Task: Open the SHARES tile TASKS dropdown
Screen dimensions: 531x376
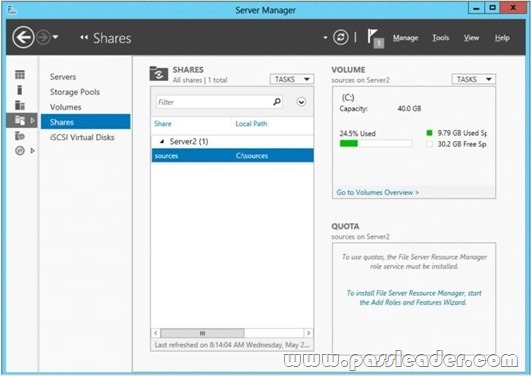Action: tap(292, 79)
